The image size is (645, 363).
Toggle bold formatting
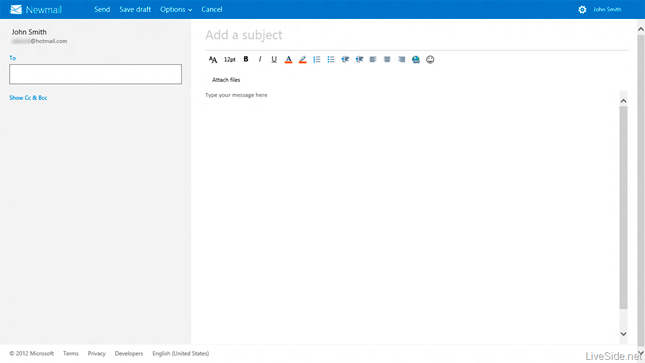tap(246, 59)
